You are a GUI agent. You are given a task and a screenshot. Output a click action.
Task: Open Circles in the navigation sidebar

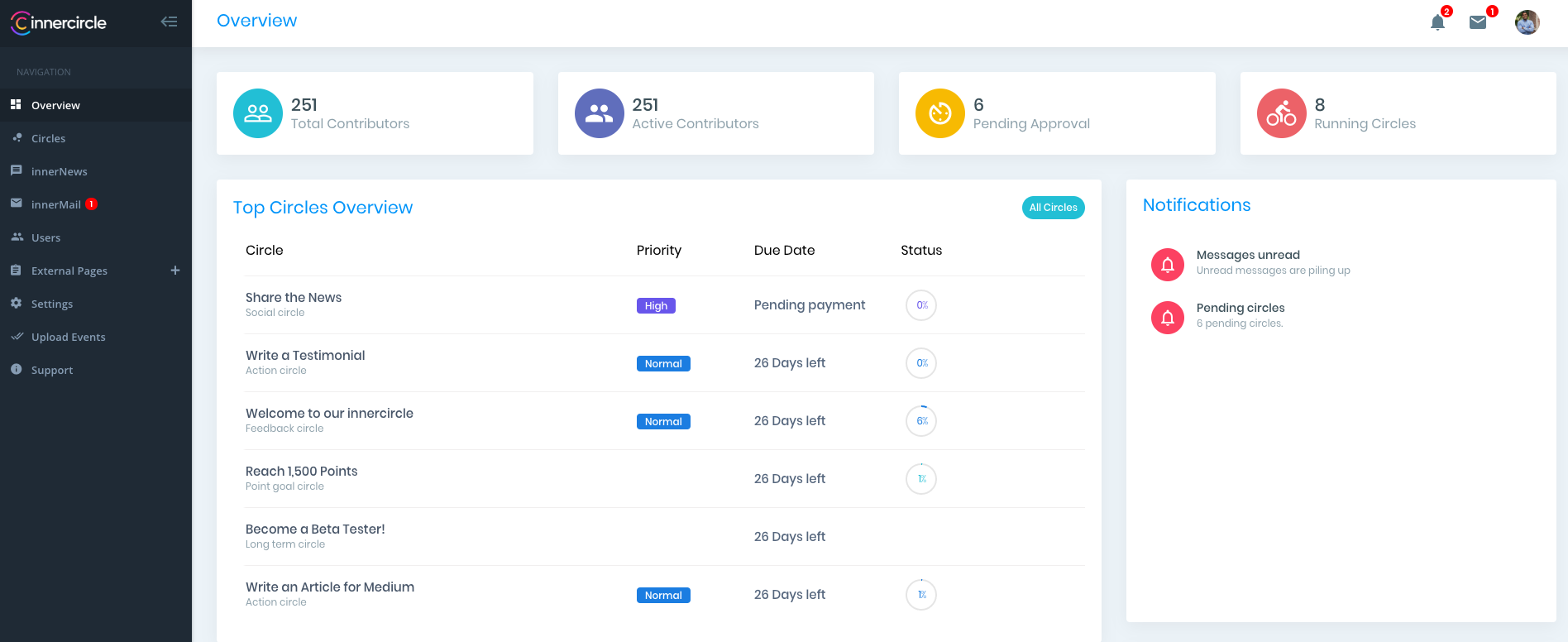[x=48, y=138]
